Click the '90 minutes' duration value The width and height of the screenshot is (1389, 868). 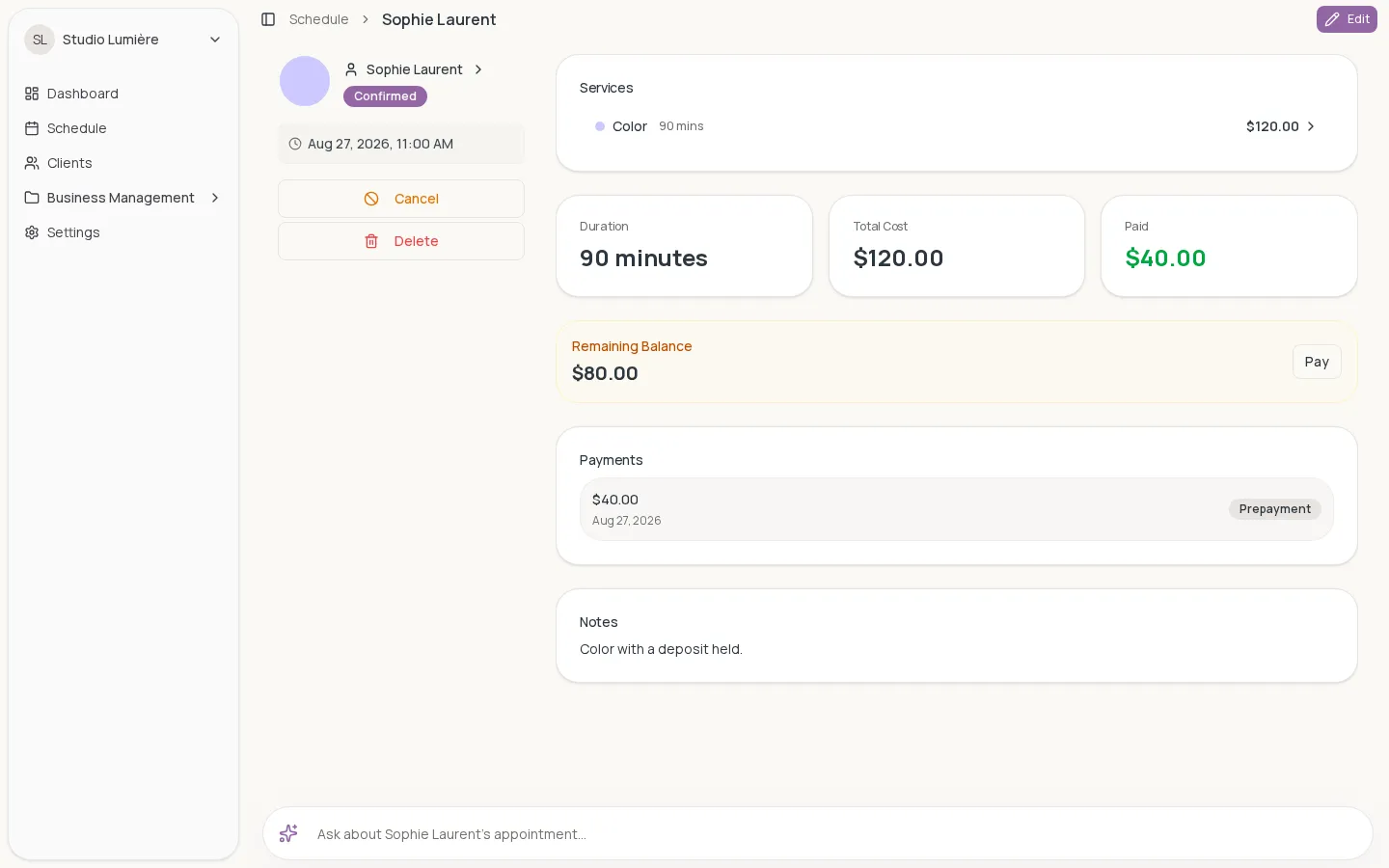pyautogui.click(x=643, y=258)
